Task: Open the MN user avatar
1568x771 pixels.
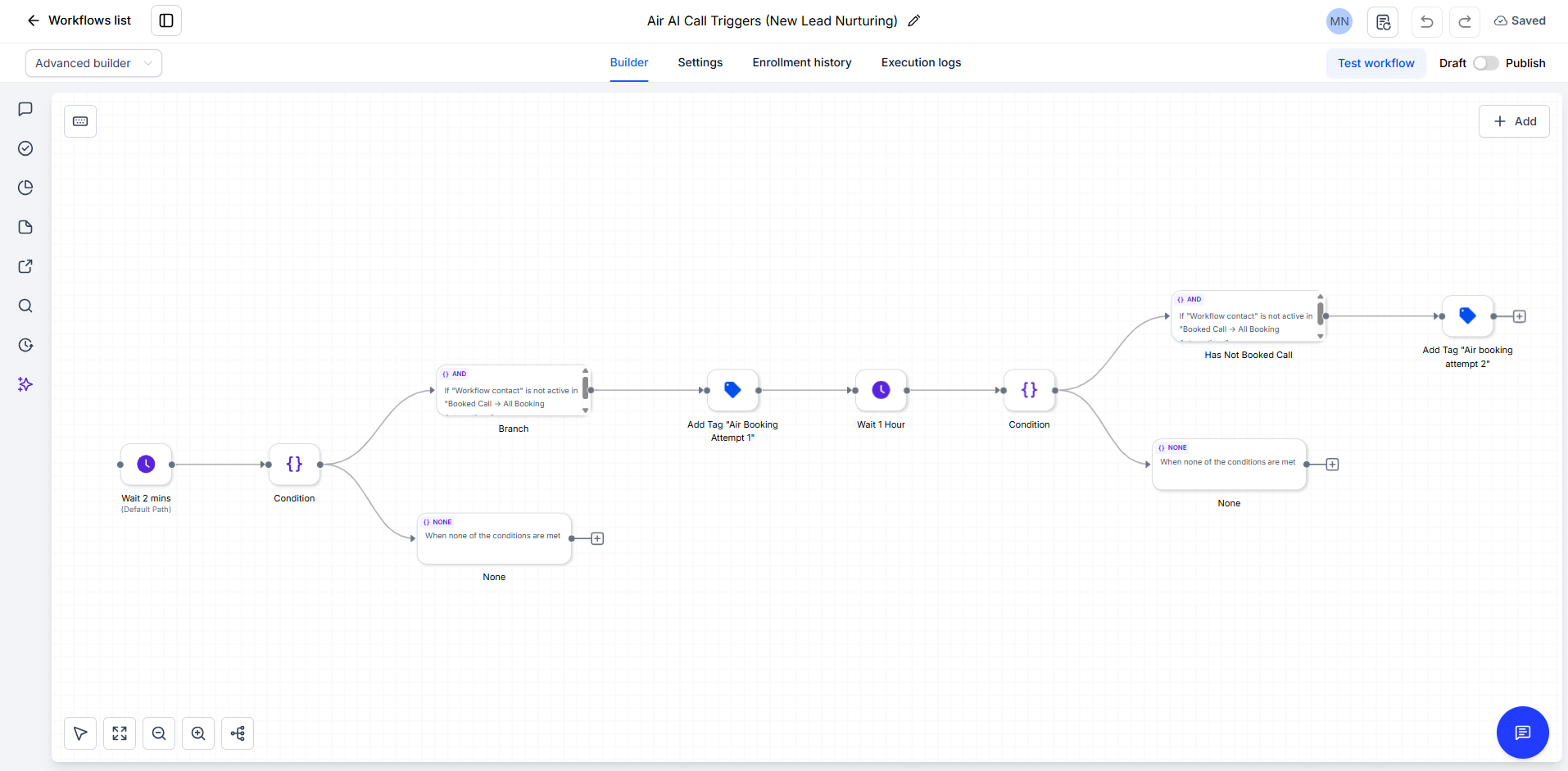Action: click(1339, 21)
